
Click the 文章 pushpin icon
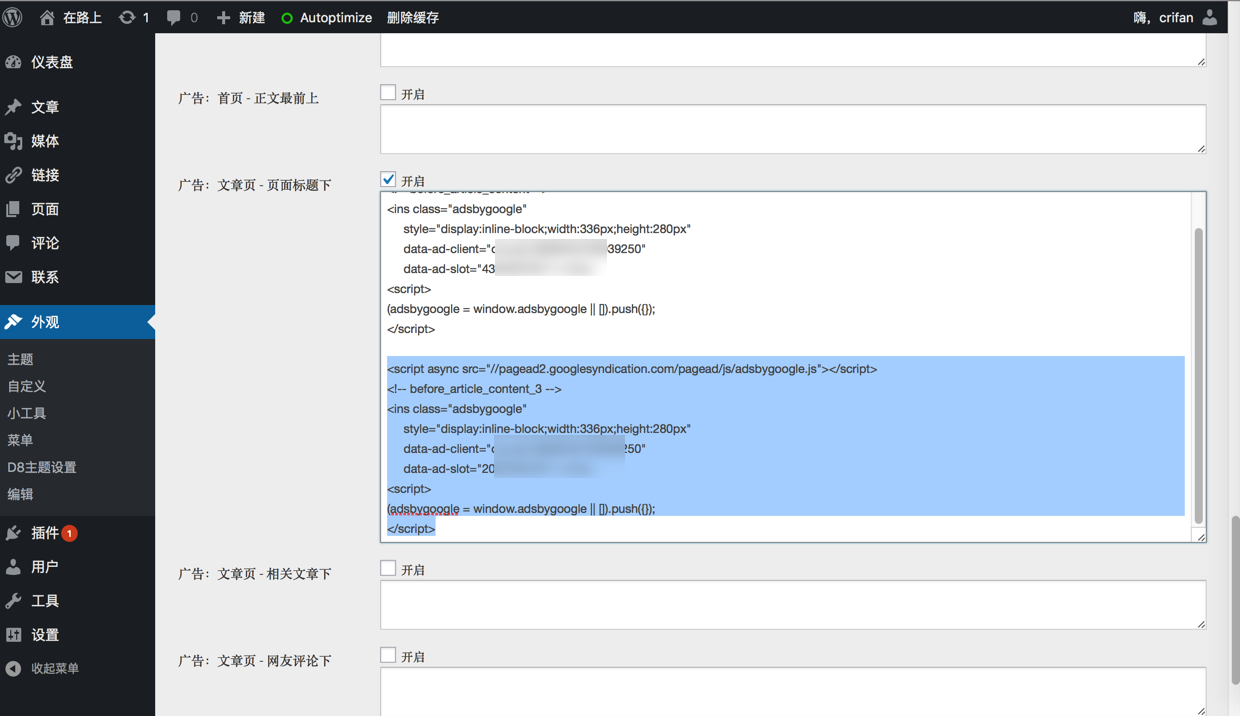13,107
